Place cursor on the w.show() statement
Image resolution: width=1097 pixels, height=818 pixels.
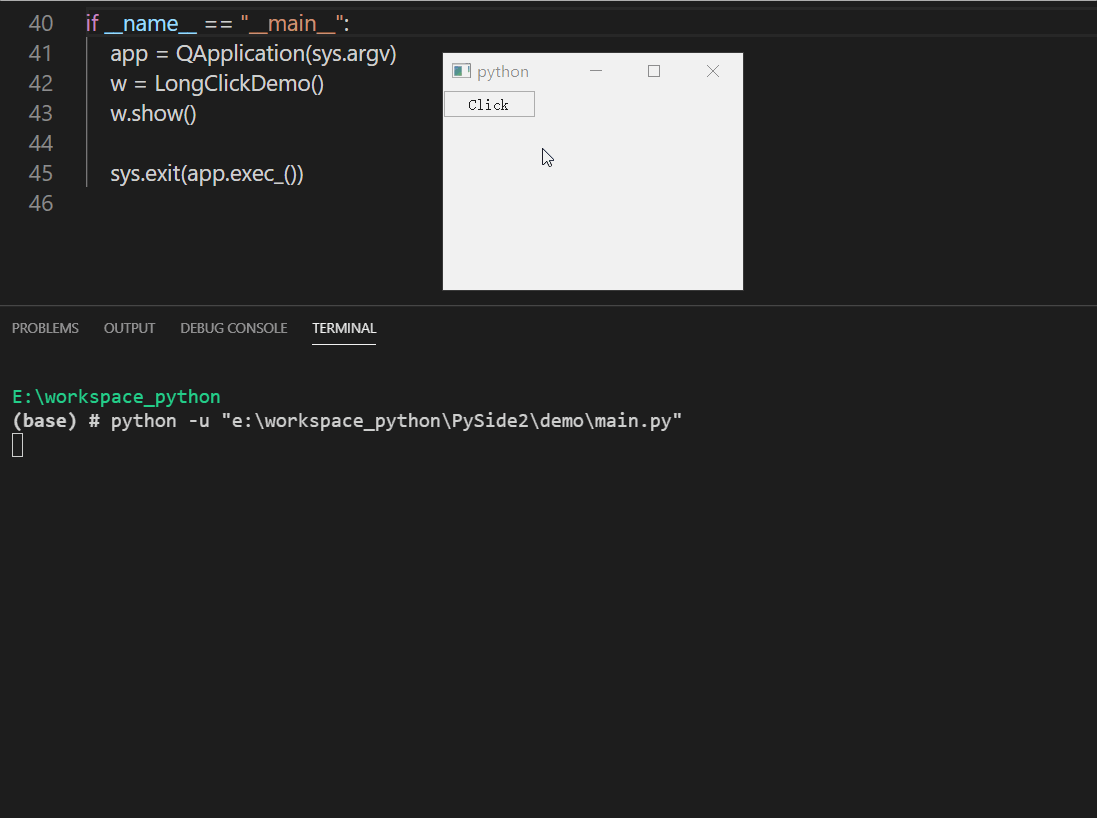pos(152,113)
